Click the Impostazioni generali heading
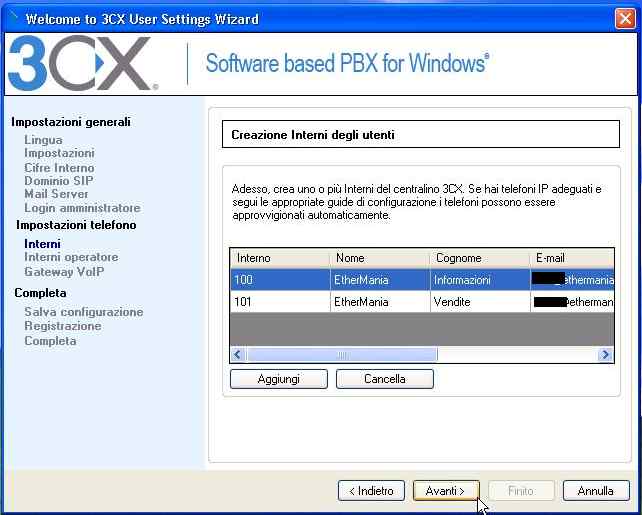This screenshot has width=642, height=515. 71,122
